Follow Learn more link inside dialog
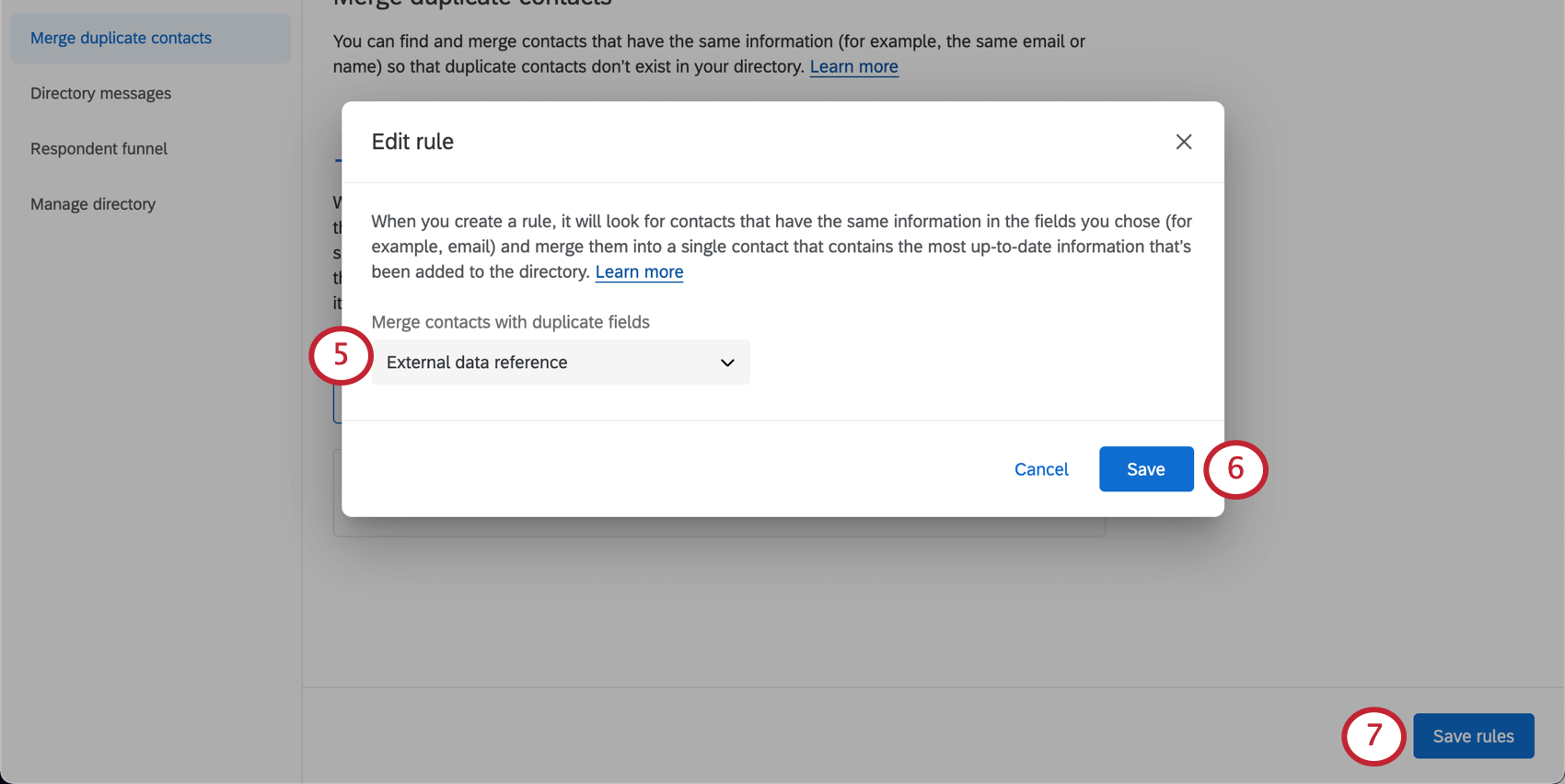Image resolution: width=1565 pixels, height=784 pixels. click(639, 272)
